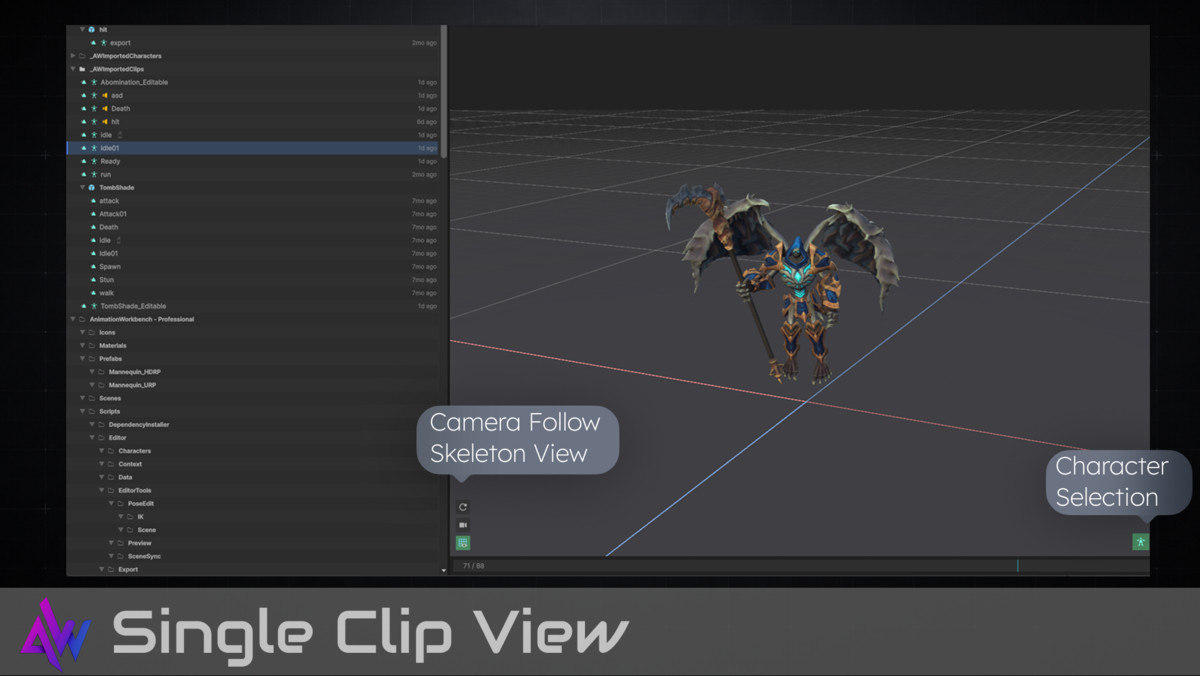Click the audio speaker icon on asd
The width and height of the screenshot is (1200, 676).
pyautogui.click(x=105, y=95)
